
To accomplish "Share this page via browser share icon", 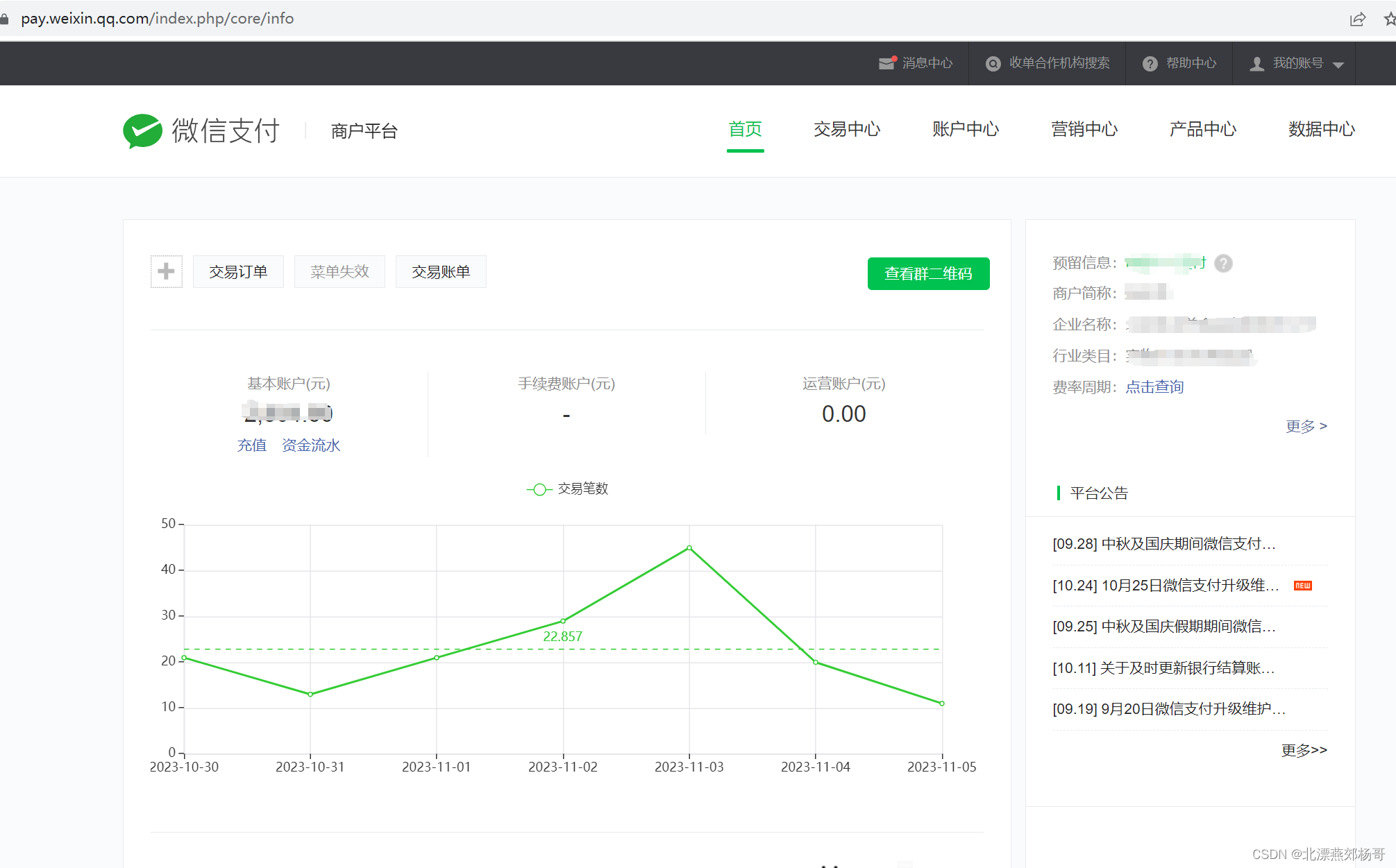I will [x=1358, y=19].
